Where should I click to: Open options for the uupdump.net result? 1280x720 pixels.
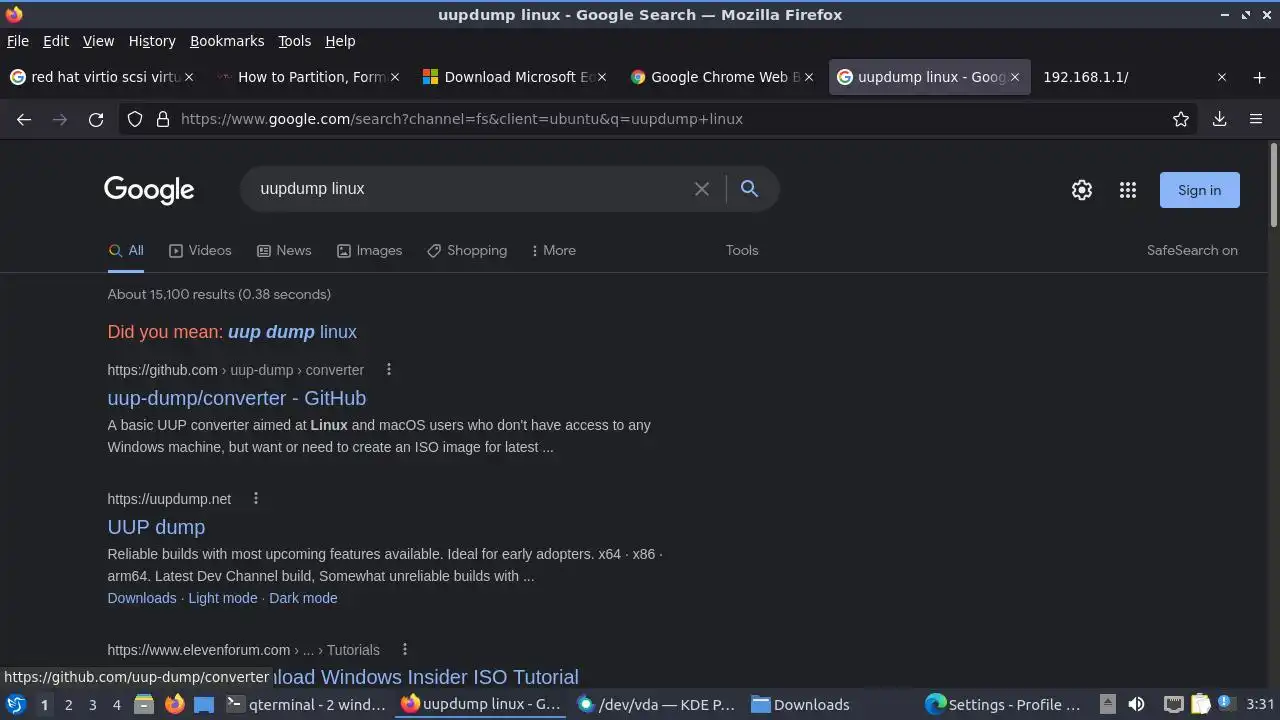256,499
